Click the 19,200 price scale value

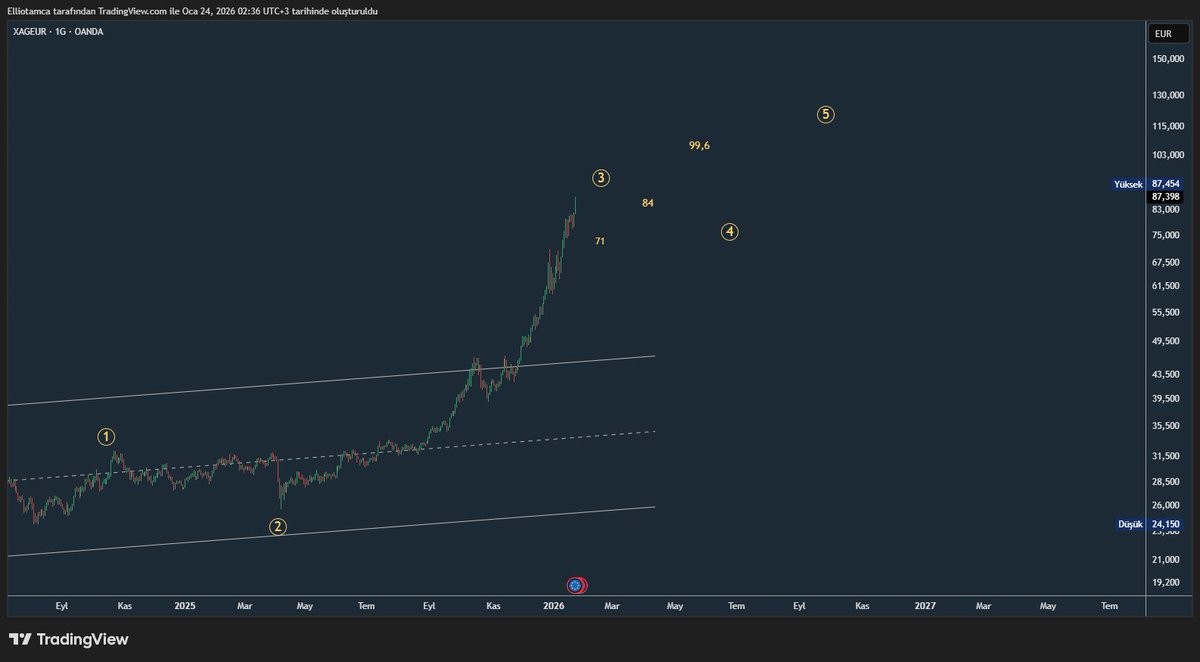(1166, 582)
